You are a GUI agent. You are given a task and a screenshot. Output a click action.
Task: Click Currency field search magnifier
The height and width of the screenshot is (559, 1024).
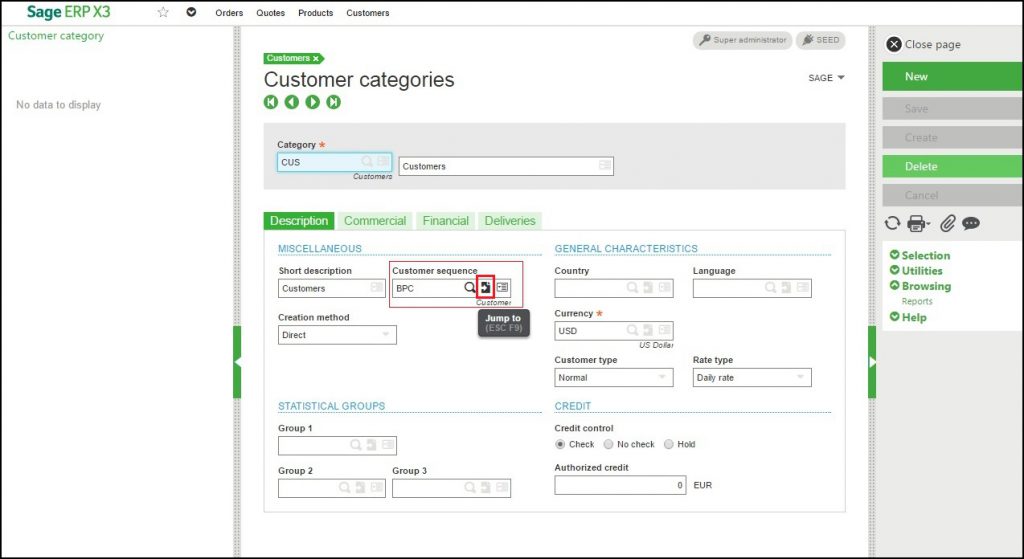(632, 330)
